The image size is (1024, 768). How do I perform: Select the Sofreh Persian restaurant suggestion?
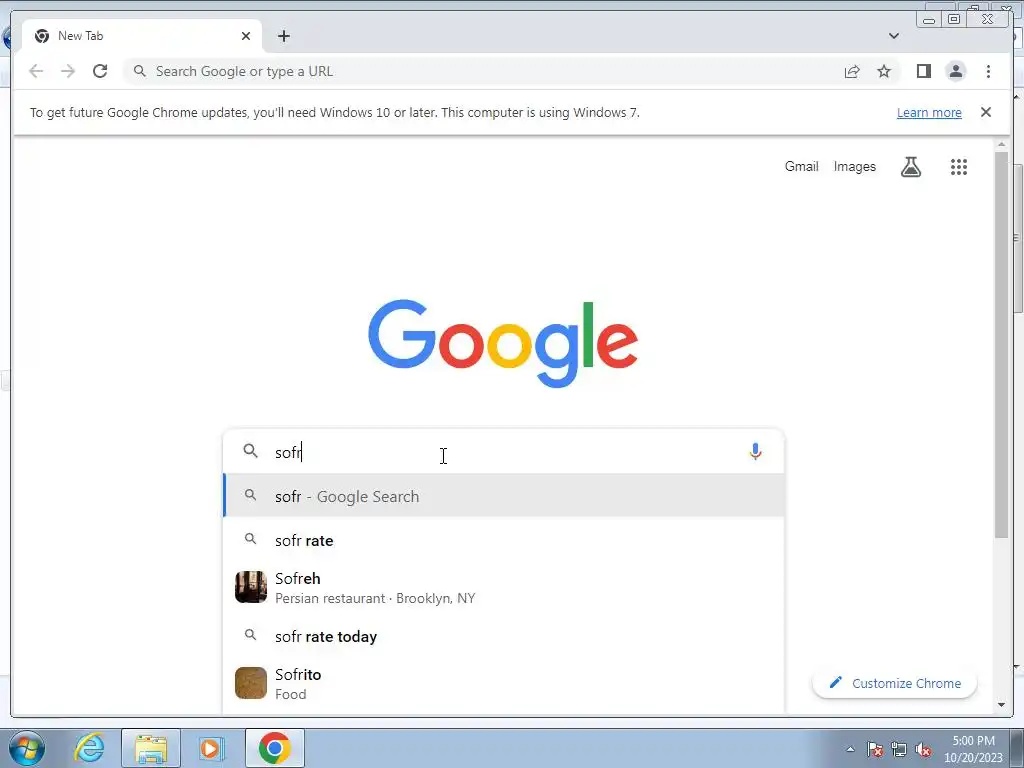point(504,588)
